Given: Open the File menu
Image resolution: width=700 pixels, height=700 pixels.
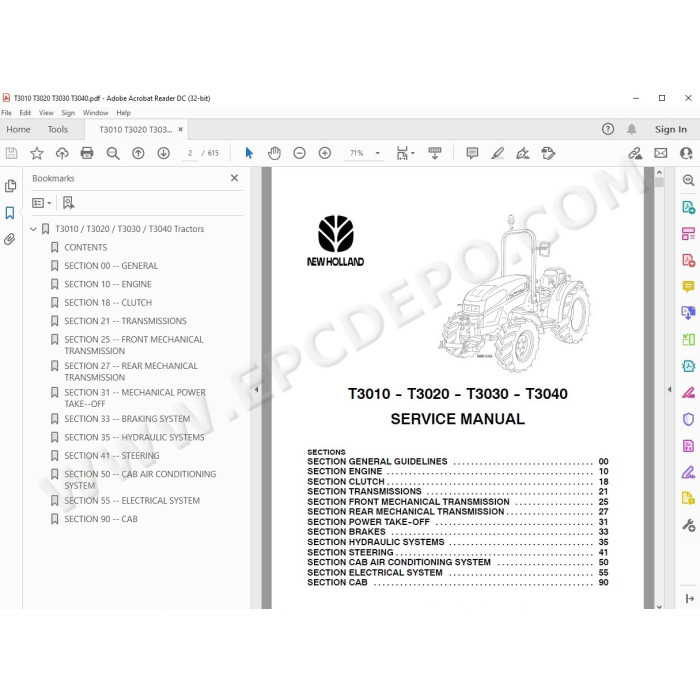Looking at the screenshot, I should (x=6, y=112).
